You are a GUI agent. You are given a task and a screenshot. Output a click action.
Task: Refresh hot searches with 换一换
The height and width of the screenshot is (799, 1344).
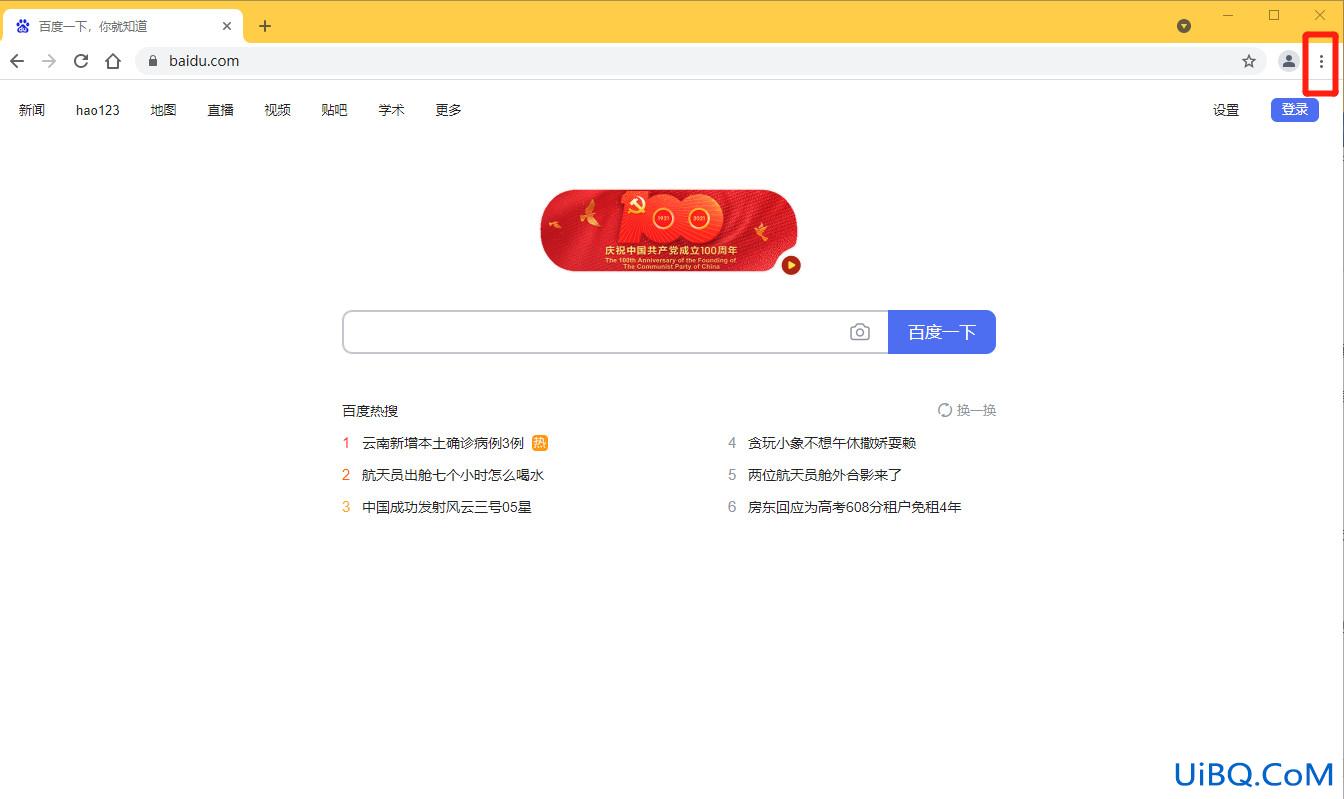[x=967, y=410]
